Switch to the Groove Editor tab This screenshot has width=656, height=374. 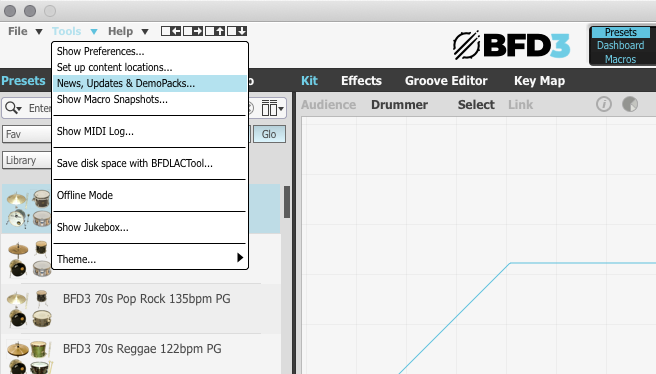[x=446, y=81]
